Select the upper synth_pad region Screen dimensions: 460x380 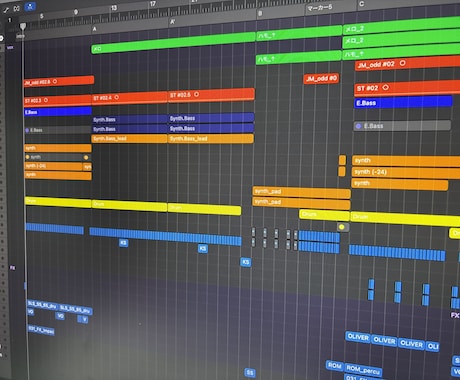[x=302, y=192]
